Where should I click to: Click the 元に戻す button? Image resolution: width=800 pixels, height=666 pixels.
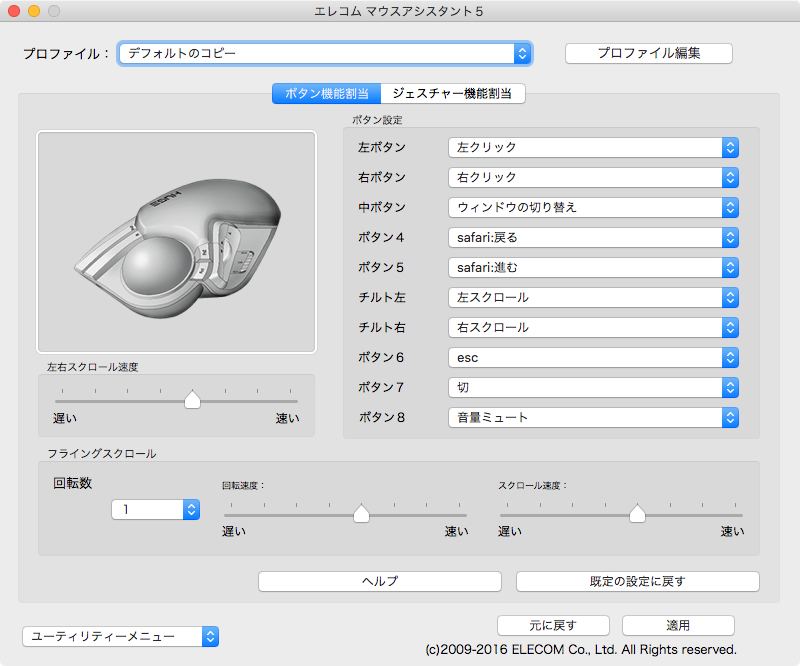(553, 625)
